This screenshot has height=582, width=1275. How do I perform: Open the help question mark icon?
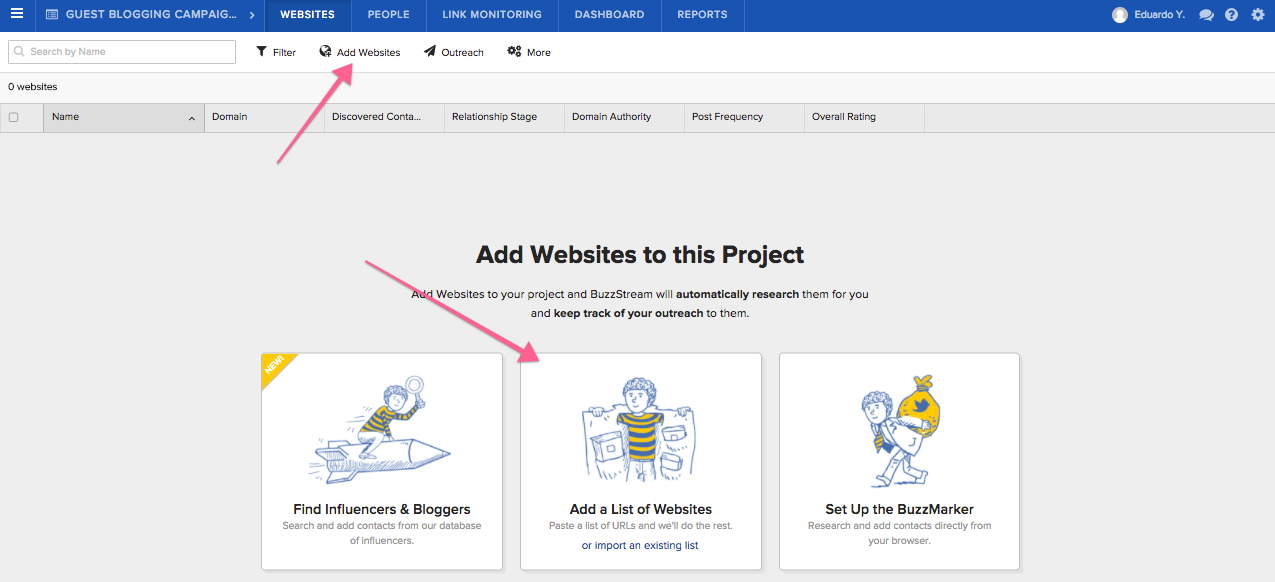pos(1232,15)
